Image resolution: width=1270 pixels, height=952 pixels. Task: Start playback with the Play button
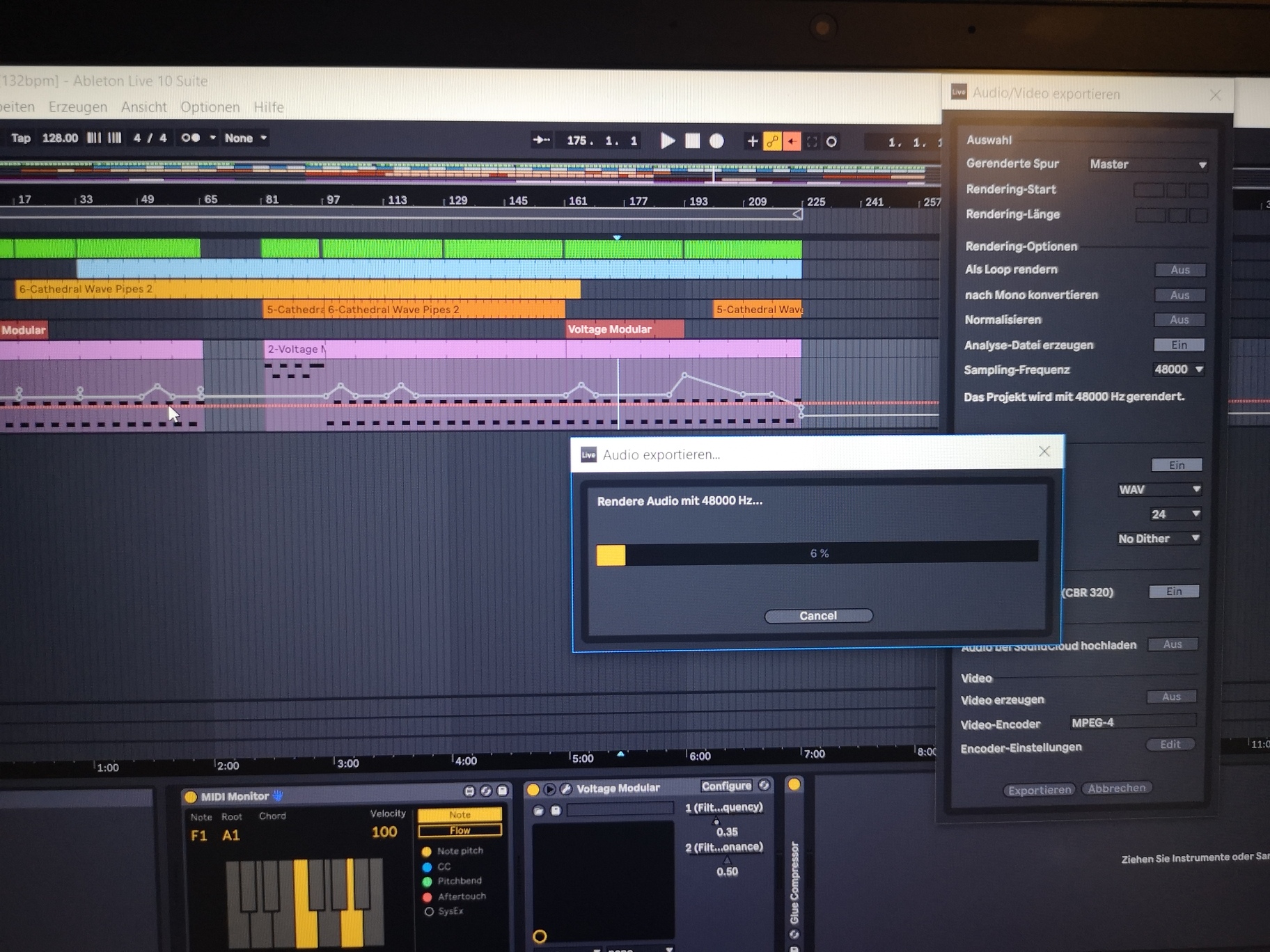click(667, 141)
